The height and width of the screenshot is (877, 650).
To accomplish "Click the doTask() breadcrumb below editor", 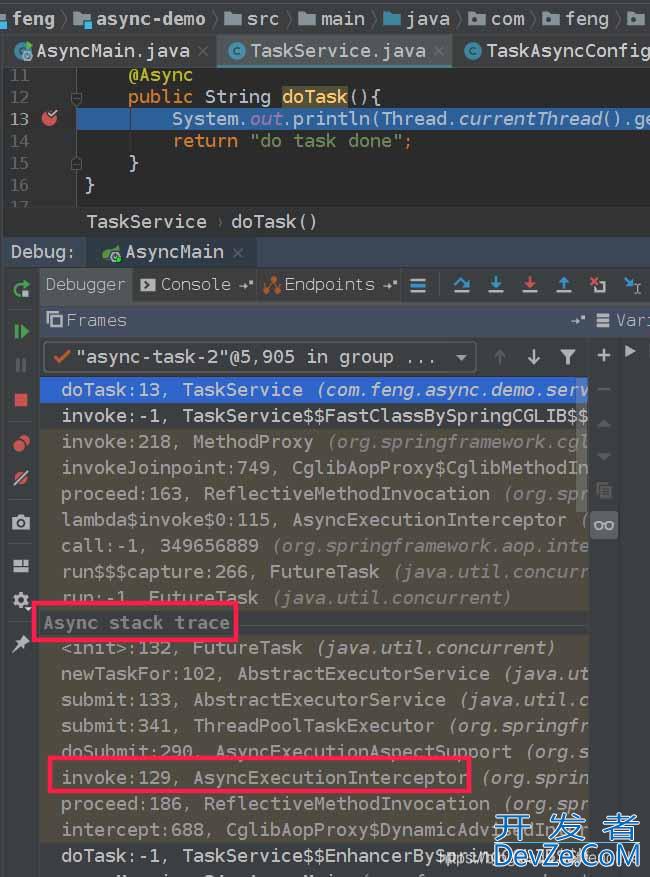I will (x=274, y=222).
